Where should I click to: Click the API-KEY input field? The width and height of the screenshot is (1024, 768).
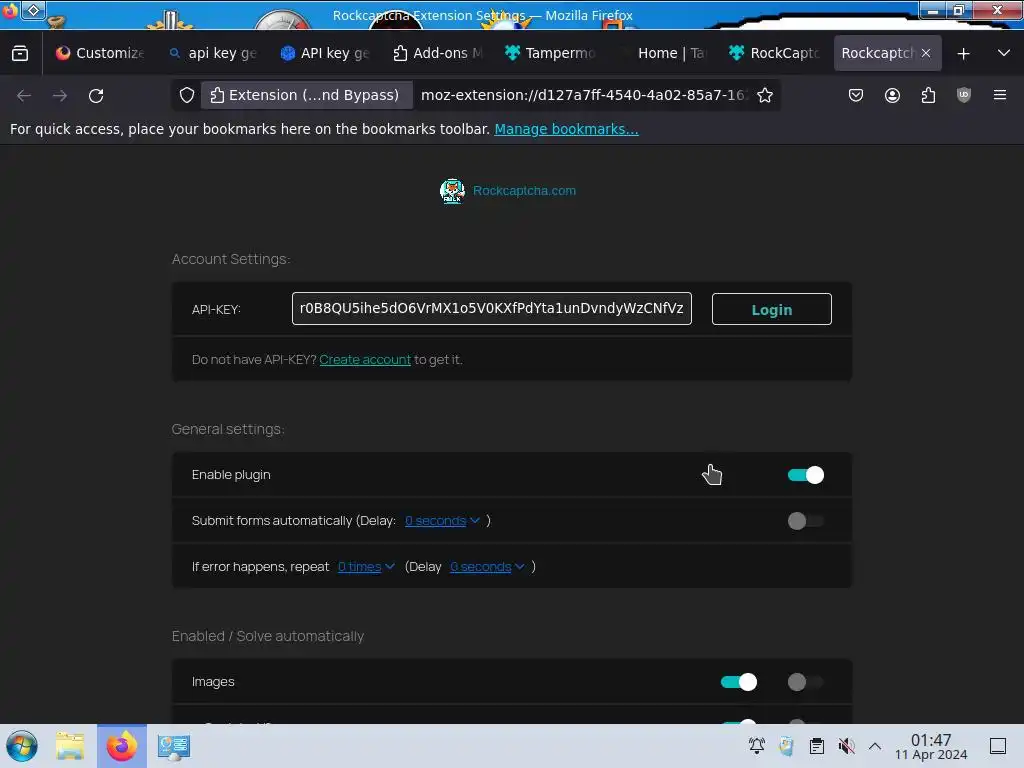click(x=491, y=309)
